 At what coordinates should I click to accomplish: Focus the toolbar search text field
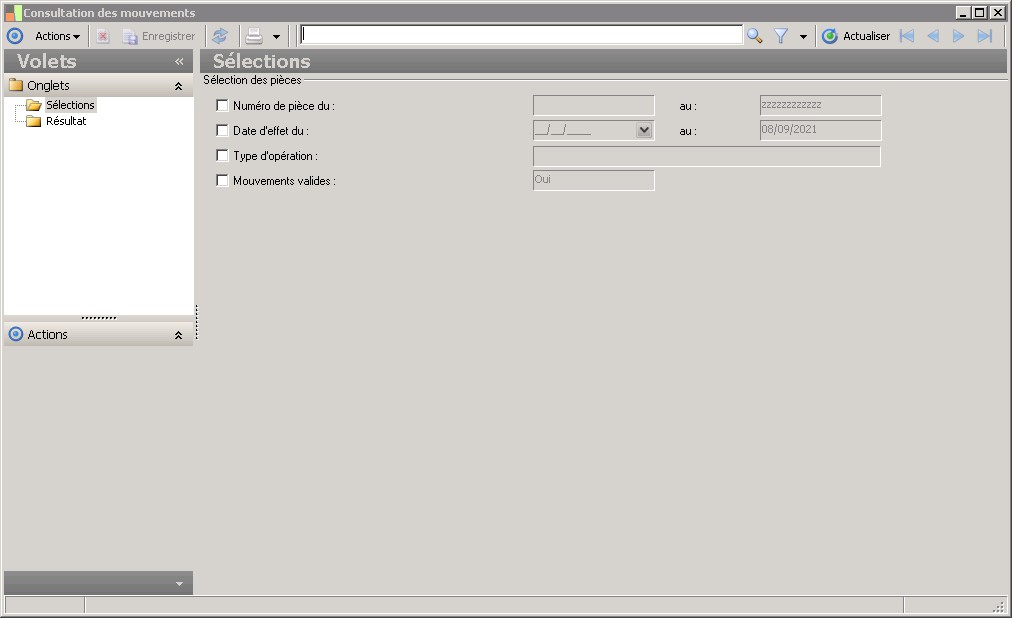click(x=521, y=35)
